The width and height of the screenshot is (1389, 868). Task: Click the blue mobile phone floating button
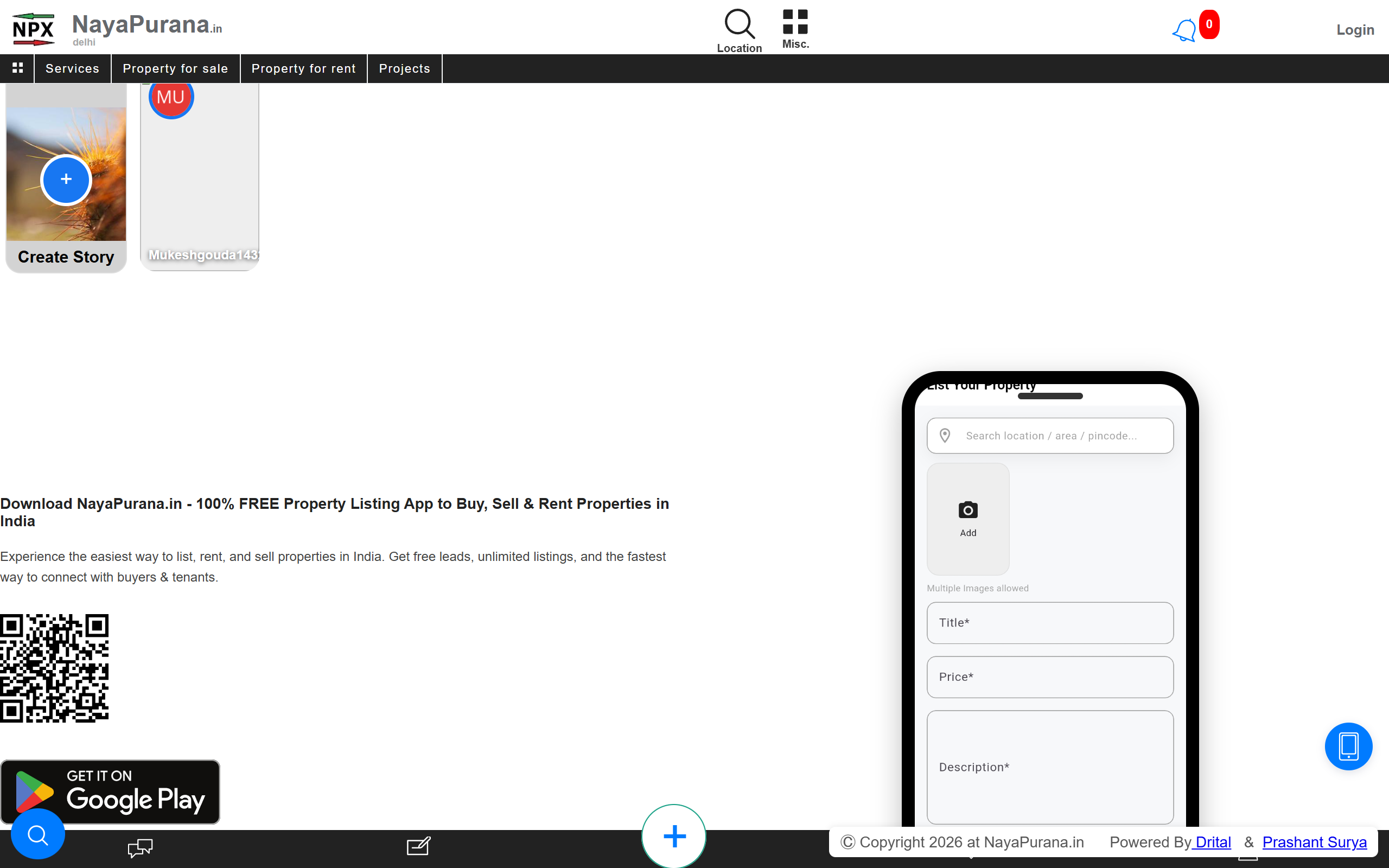[1348, 746]
